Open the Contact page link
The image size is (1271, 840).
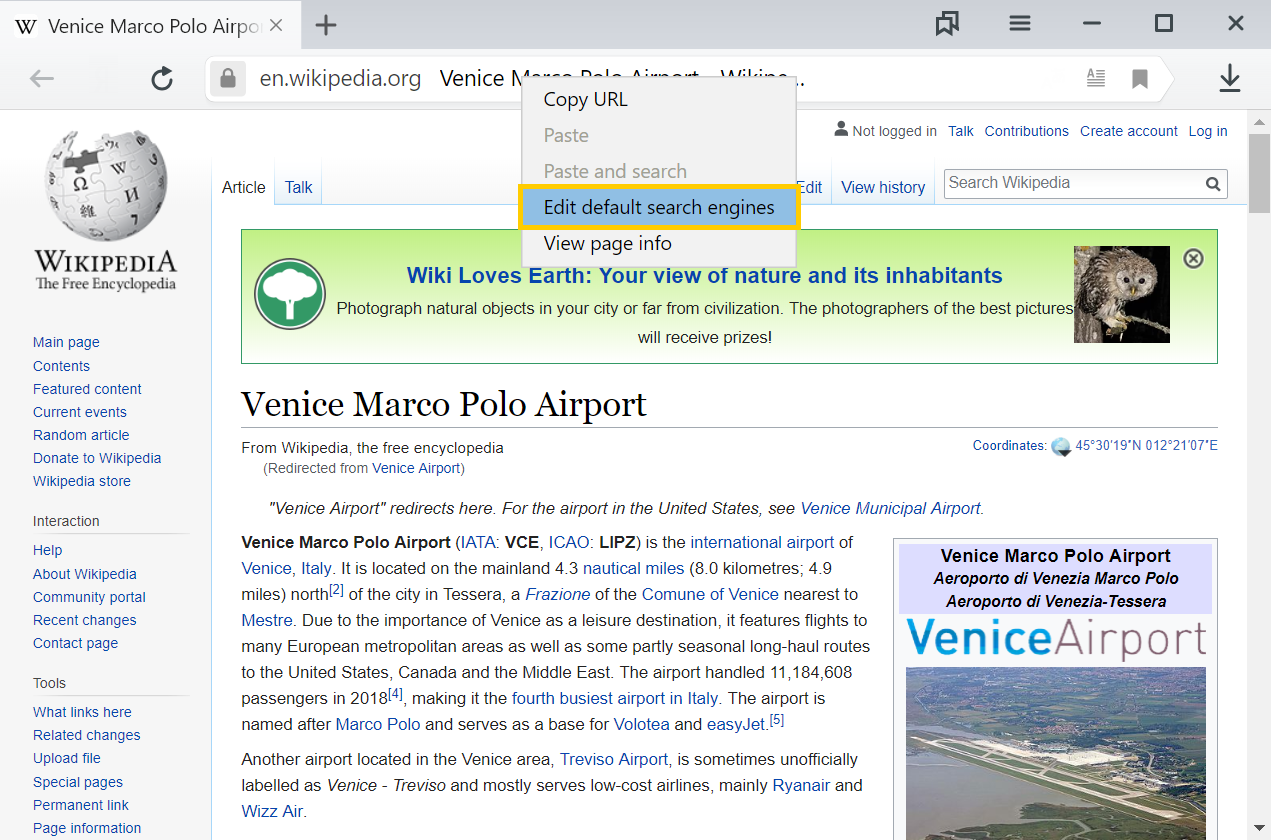(75, 643)
